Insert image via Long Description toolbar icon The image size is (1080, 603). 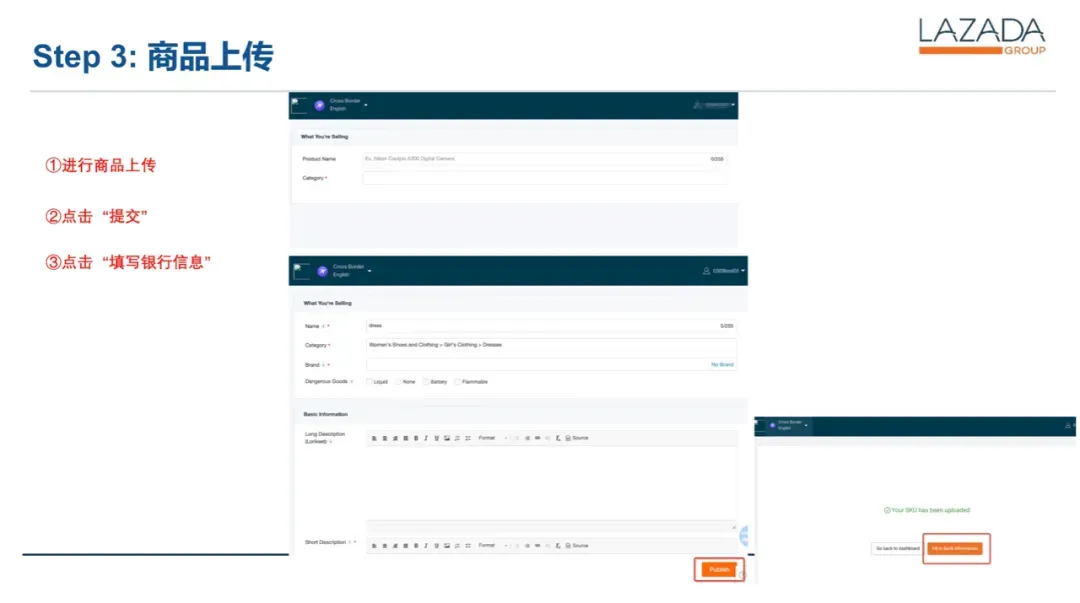[x=447, y=438]
